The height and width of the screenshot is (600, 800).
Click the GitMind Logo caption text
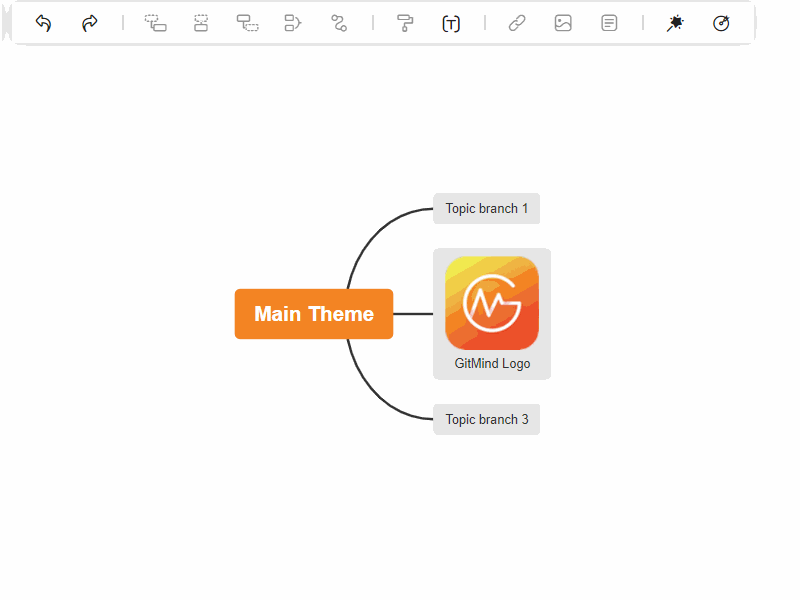(x=492, y=364)
